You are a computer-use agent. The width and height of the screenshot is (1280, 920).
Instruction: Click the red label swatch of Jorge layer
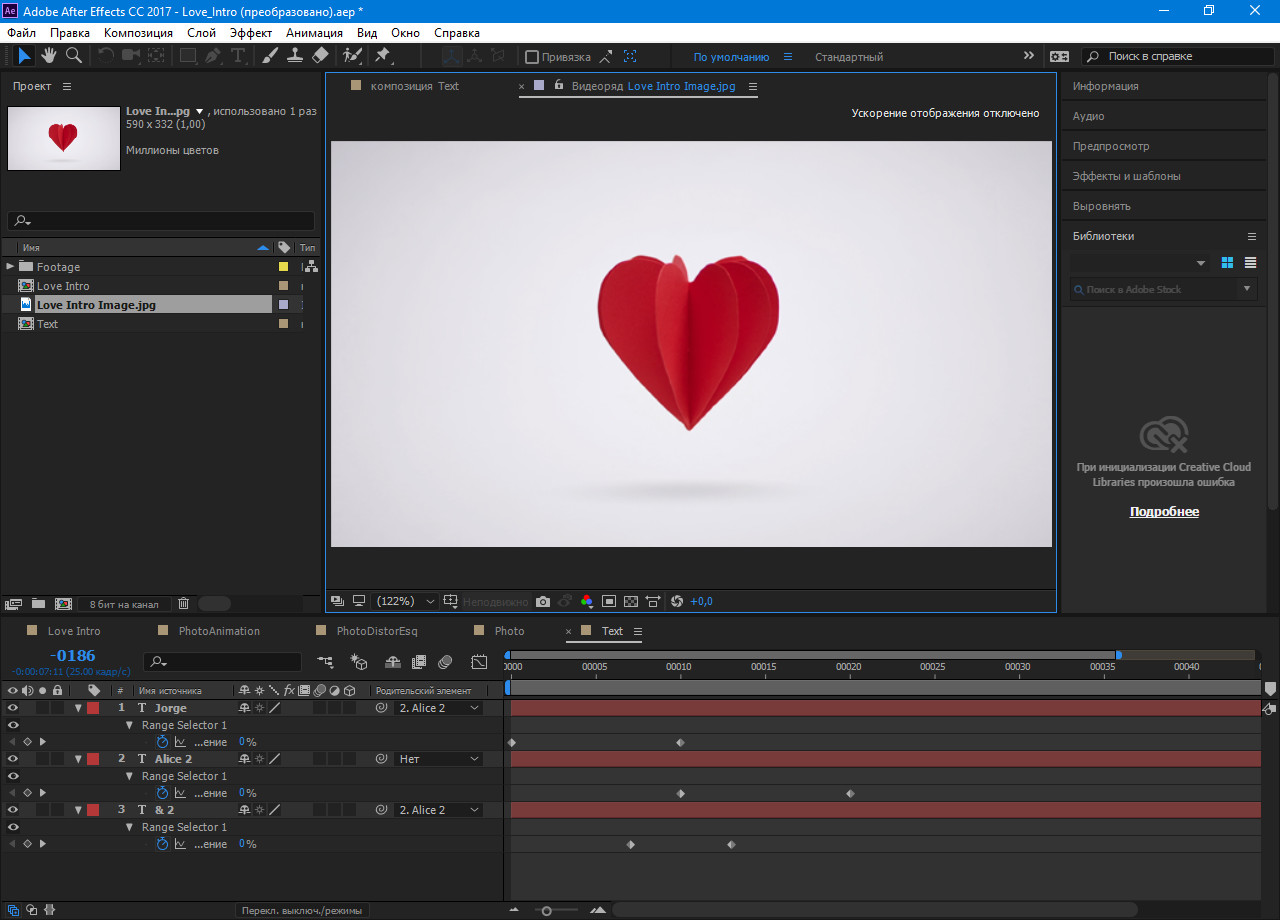93,708
